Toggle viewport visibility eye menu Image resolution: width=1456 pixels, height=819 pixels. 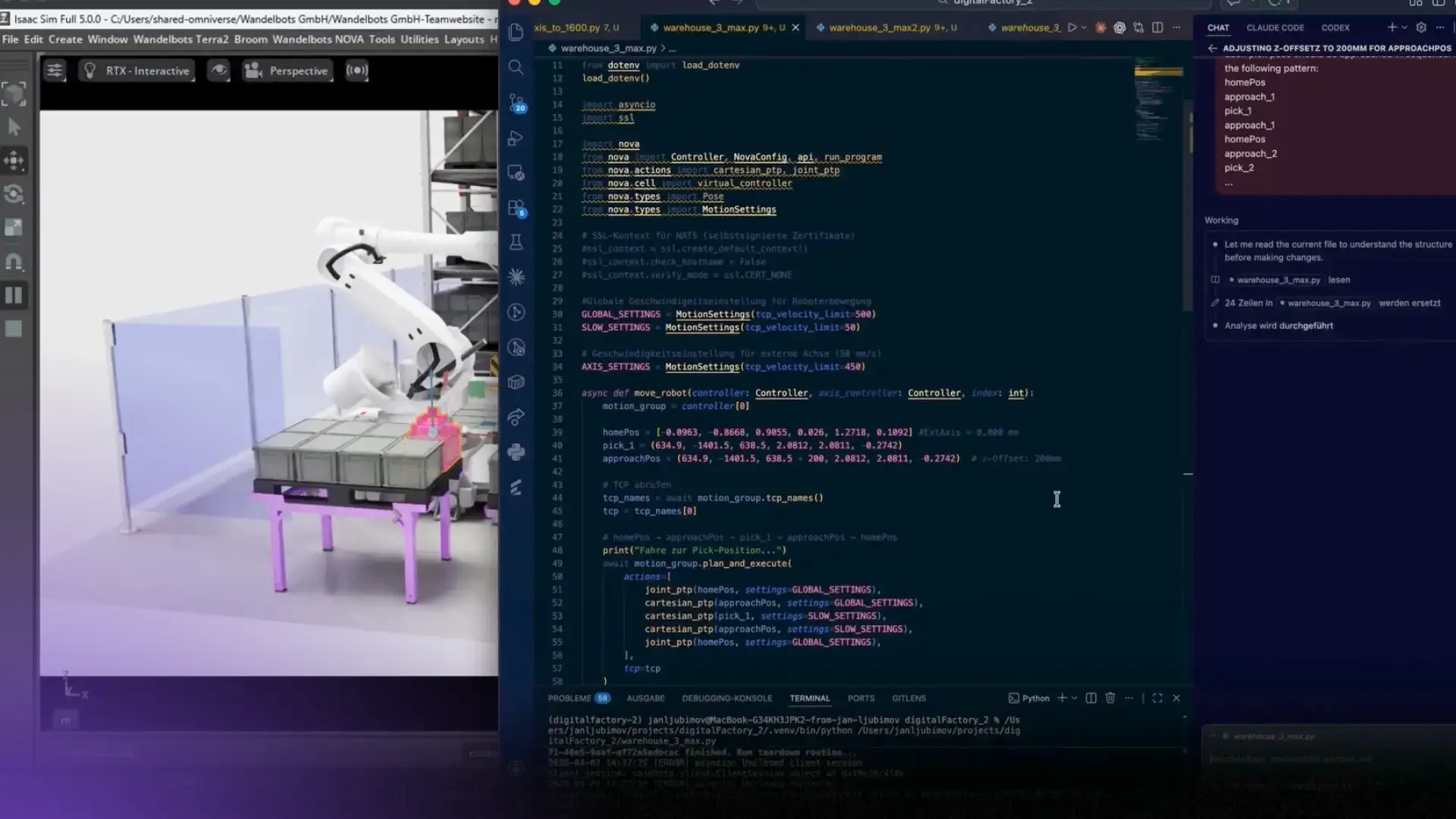click(x=218, y=71)
